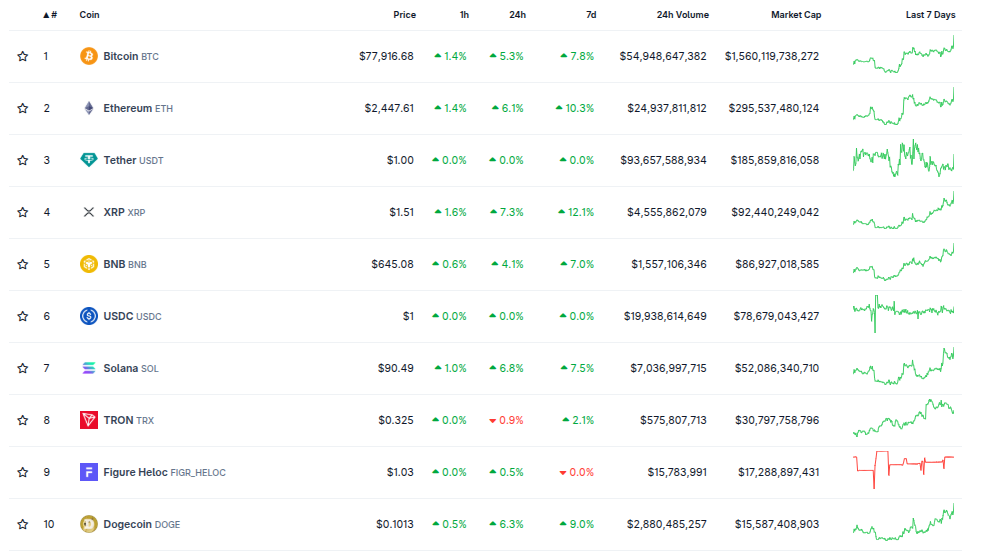Open Figure Heloc red sparkline chart
Screen dimensions: 982x551
904,468
